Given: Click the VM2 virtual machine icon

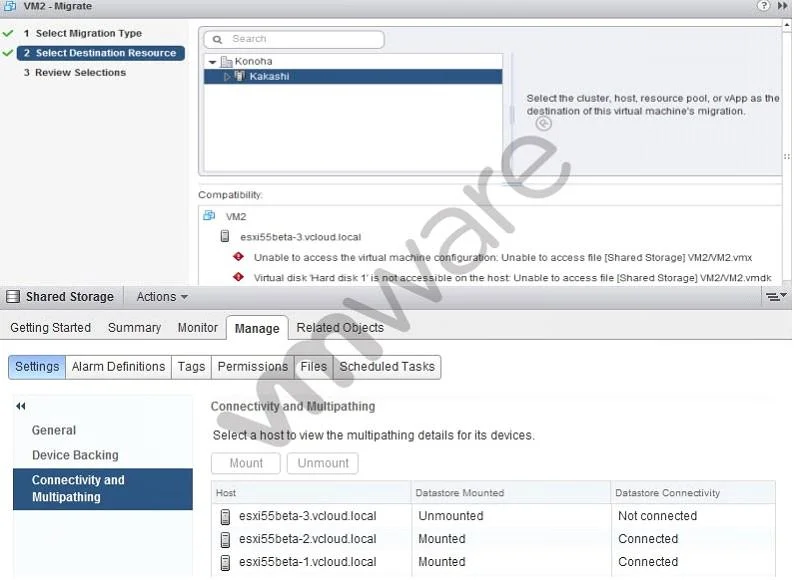Looking at the screenshot, I should tap(209, 215).
